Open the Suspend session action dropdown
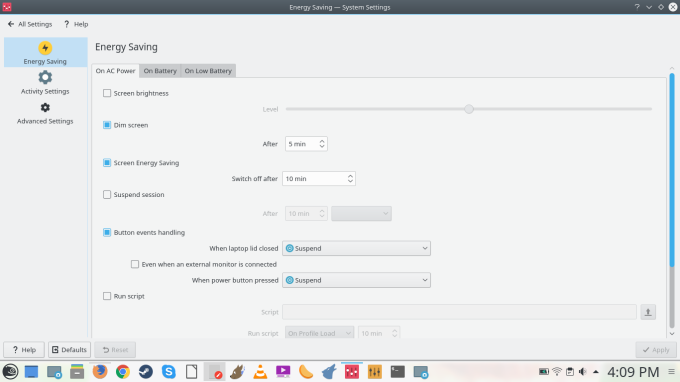Screen dimensions: 680x382 click(x=361, y=213)
